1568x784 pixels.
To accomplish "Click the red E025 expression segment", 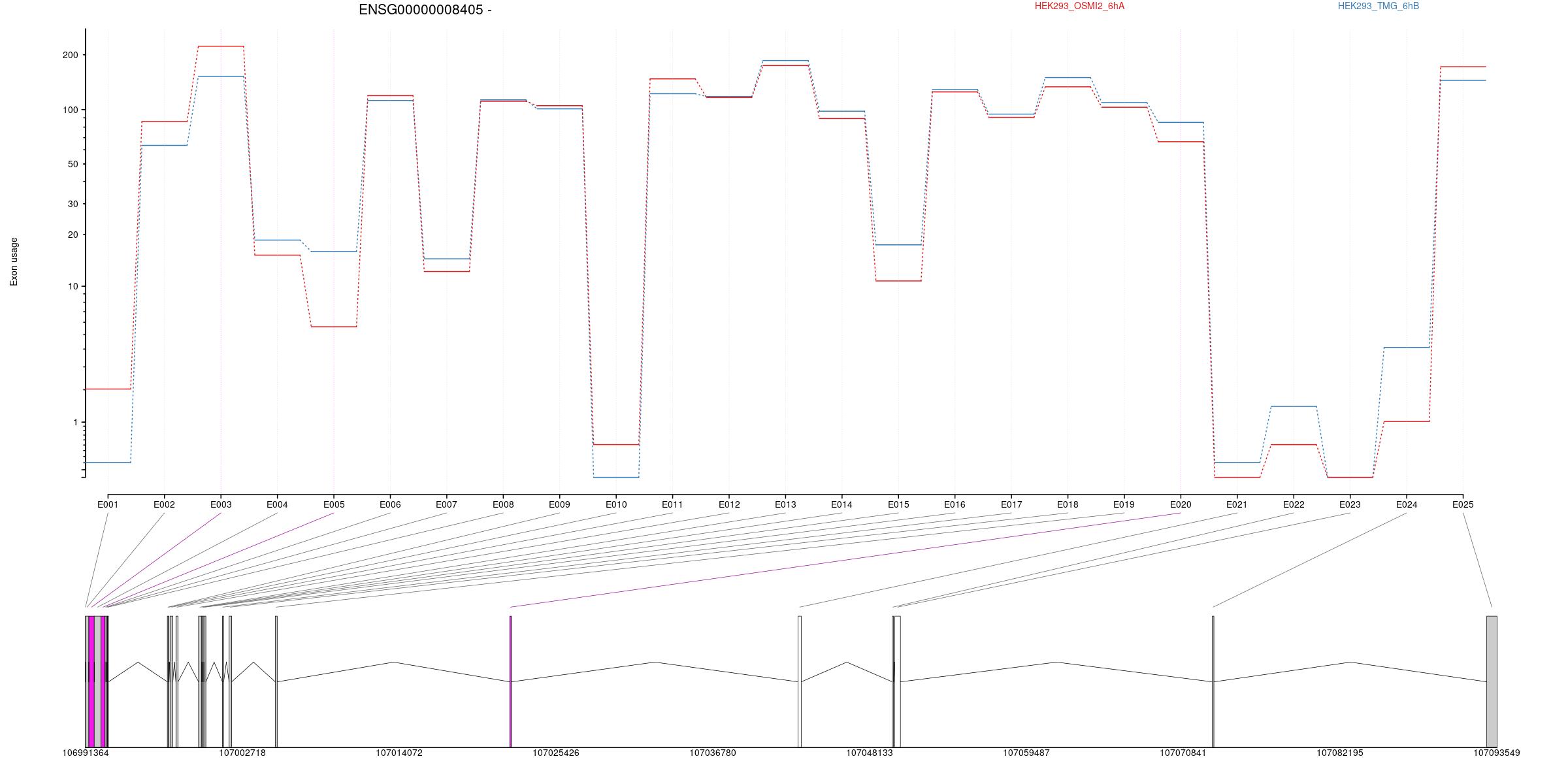I will pos(1463,67).
